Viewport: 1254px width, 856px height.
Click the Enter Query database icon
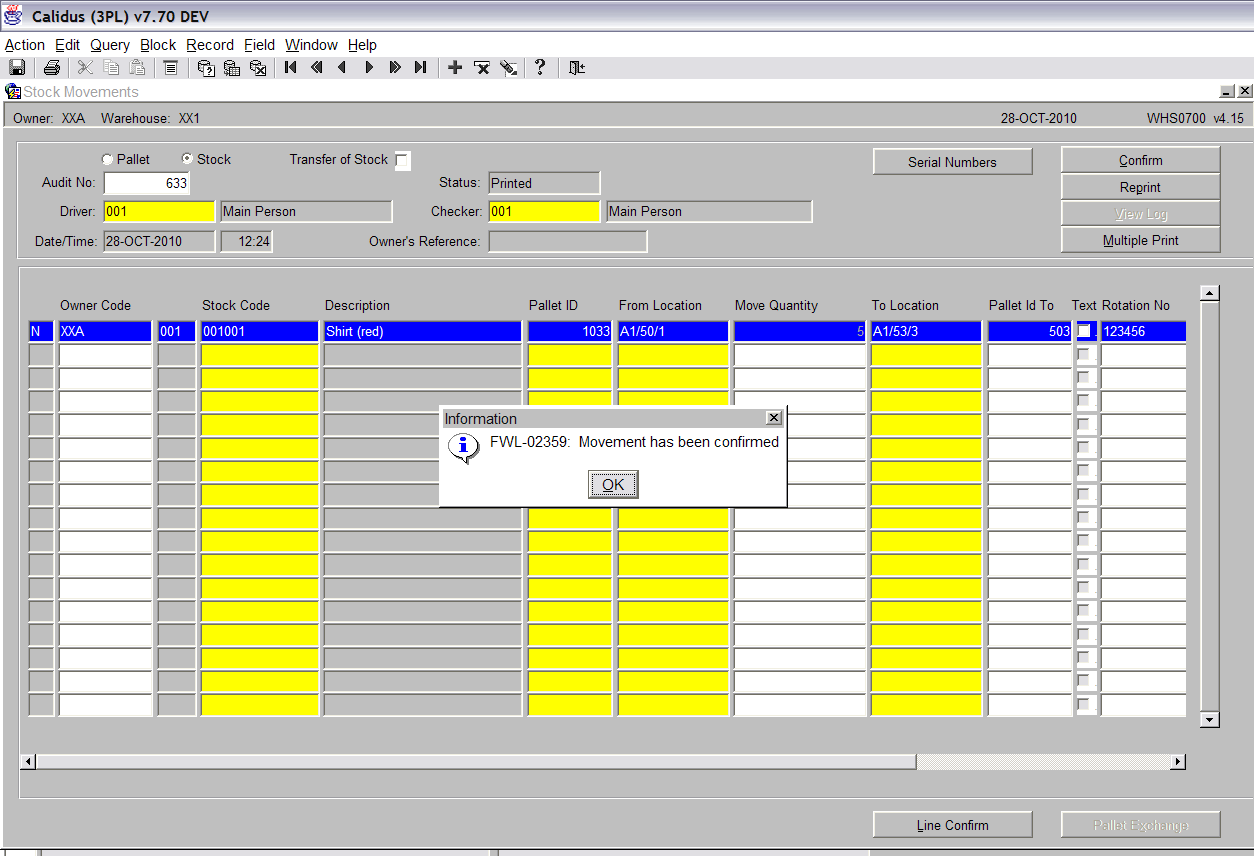(206, 67)
